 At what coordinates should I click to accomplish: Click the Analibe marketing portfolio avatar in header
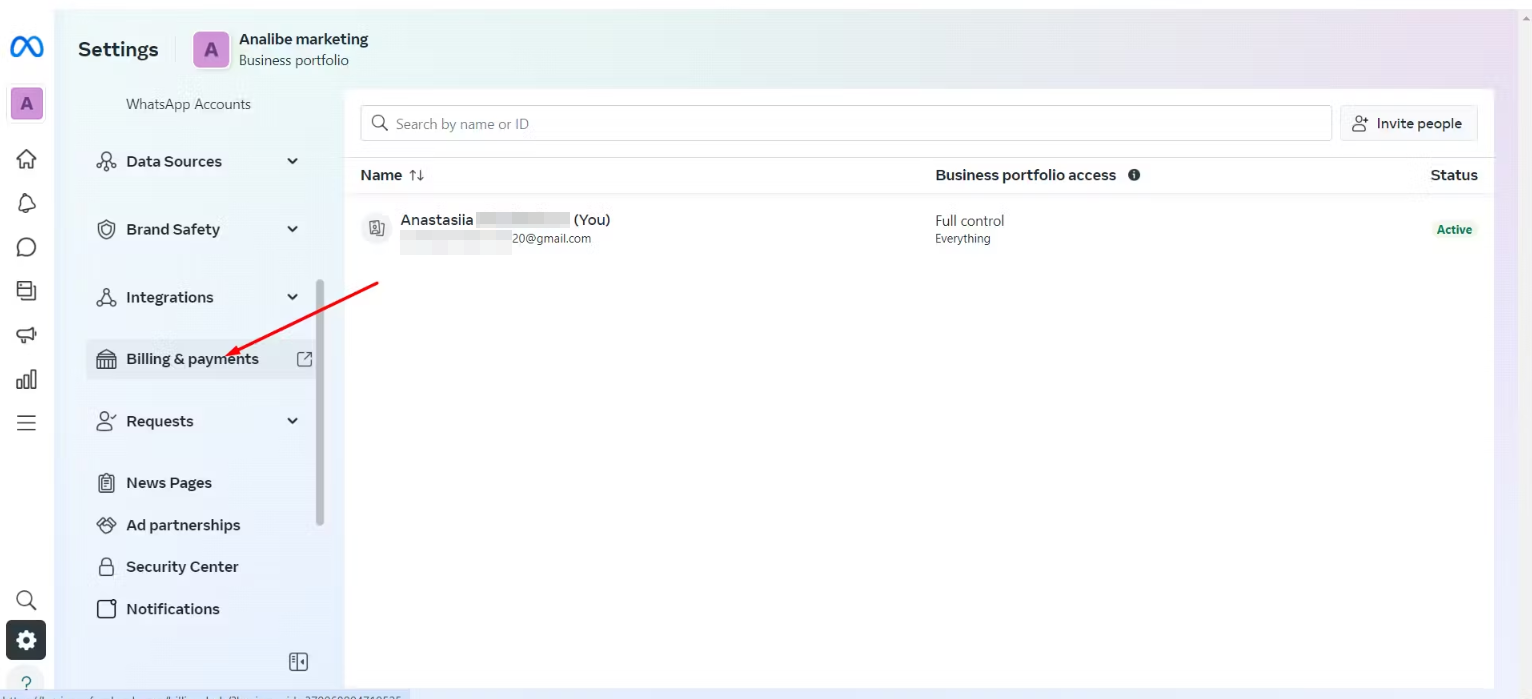click(211, 49)
